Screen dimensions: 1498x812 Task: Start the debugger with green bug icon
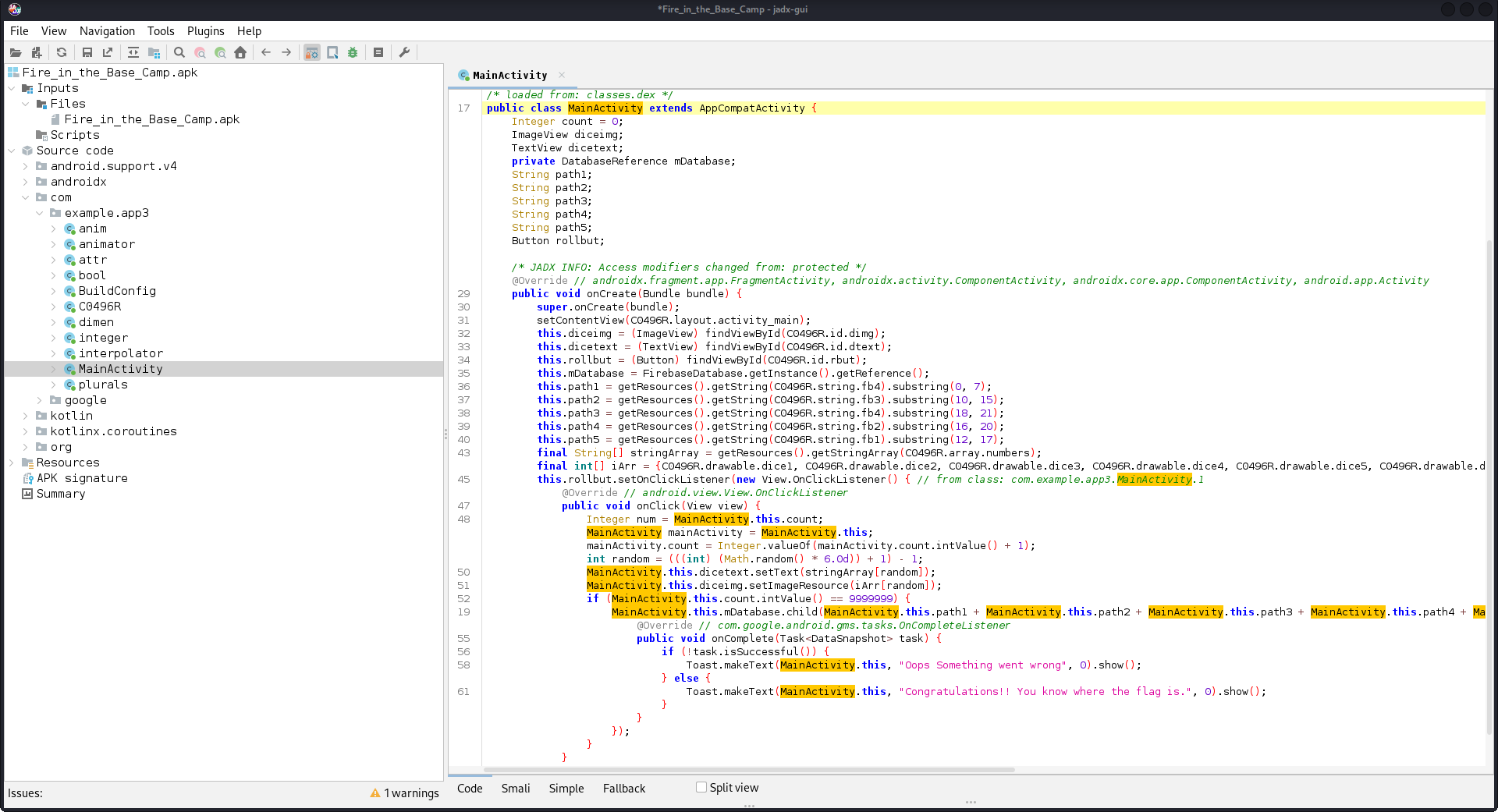[x=353, y=52]
